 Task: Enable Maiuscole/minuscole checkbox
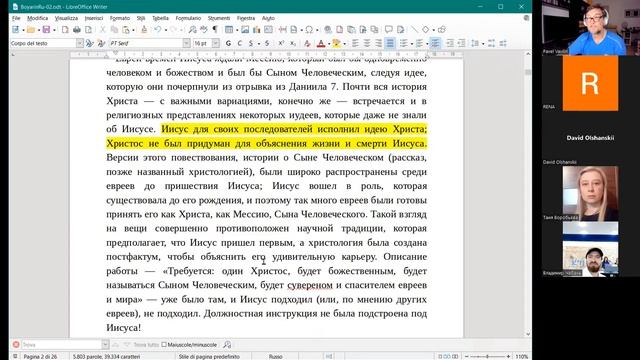164,345
